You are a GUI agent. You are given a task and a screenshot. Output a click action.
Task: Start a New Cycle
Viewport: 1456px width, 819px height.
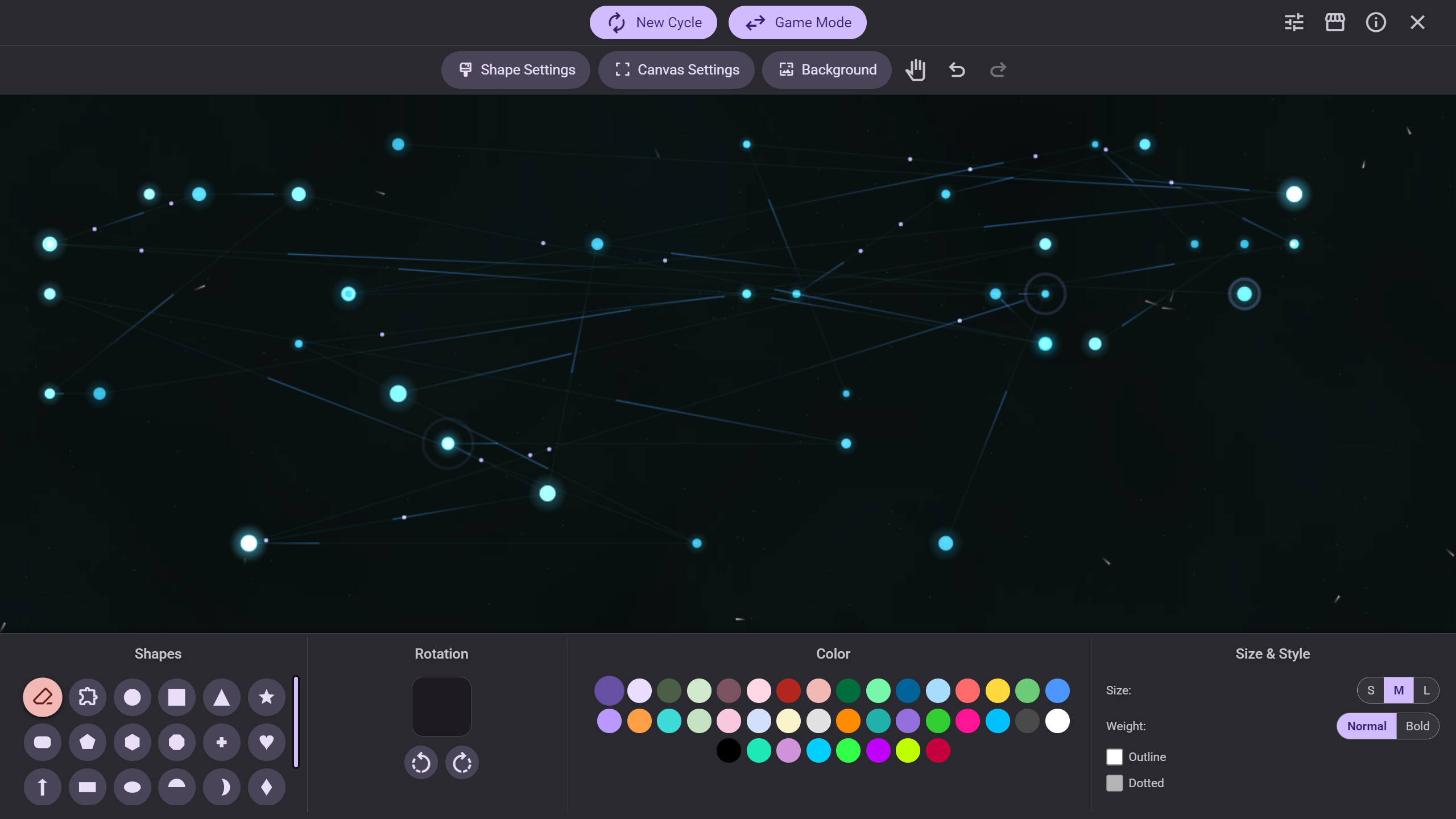click(653, 22)
